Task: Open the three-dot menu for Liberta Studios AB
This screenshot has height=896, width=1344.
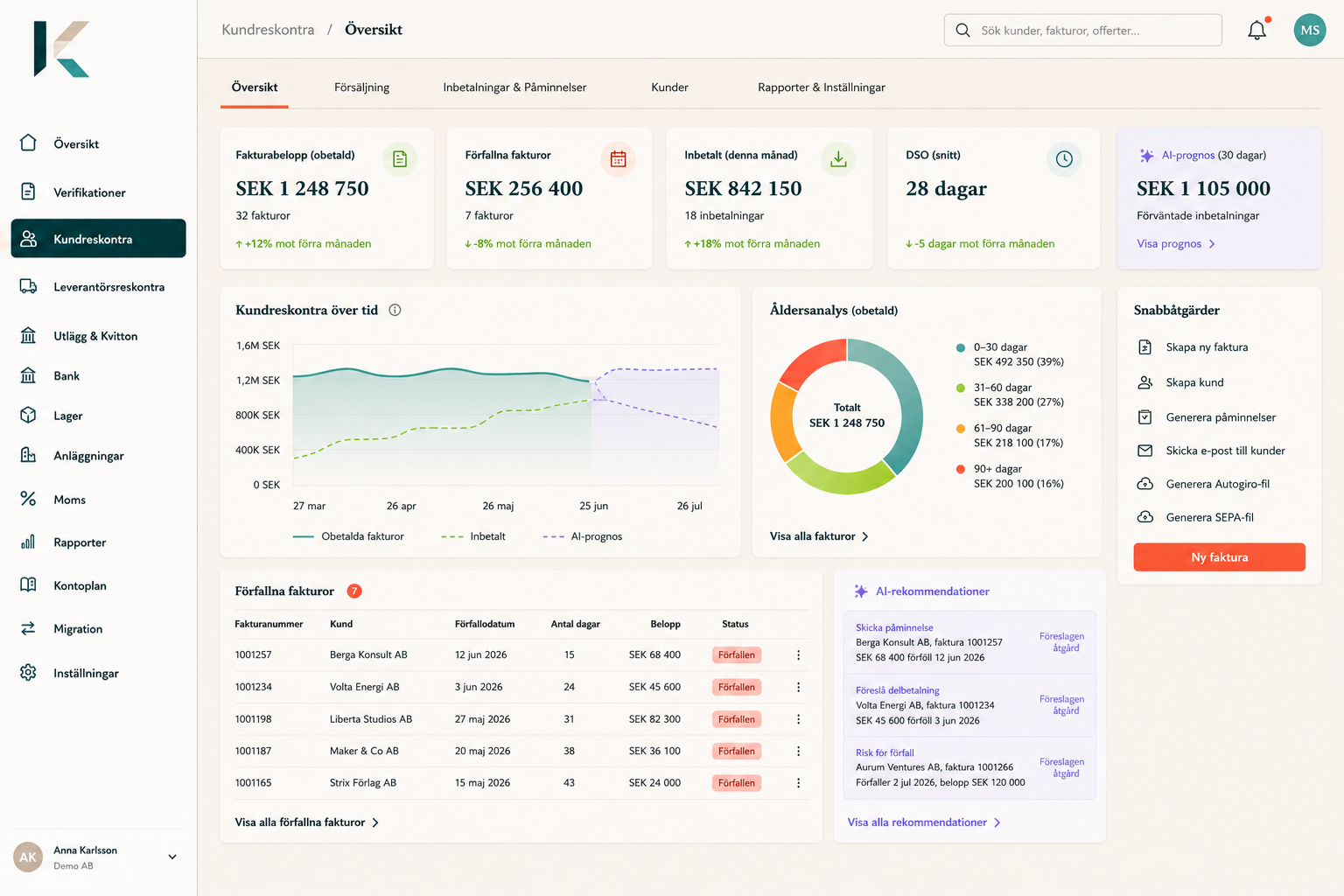Action: 798,719
